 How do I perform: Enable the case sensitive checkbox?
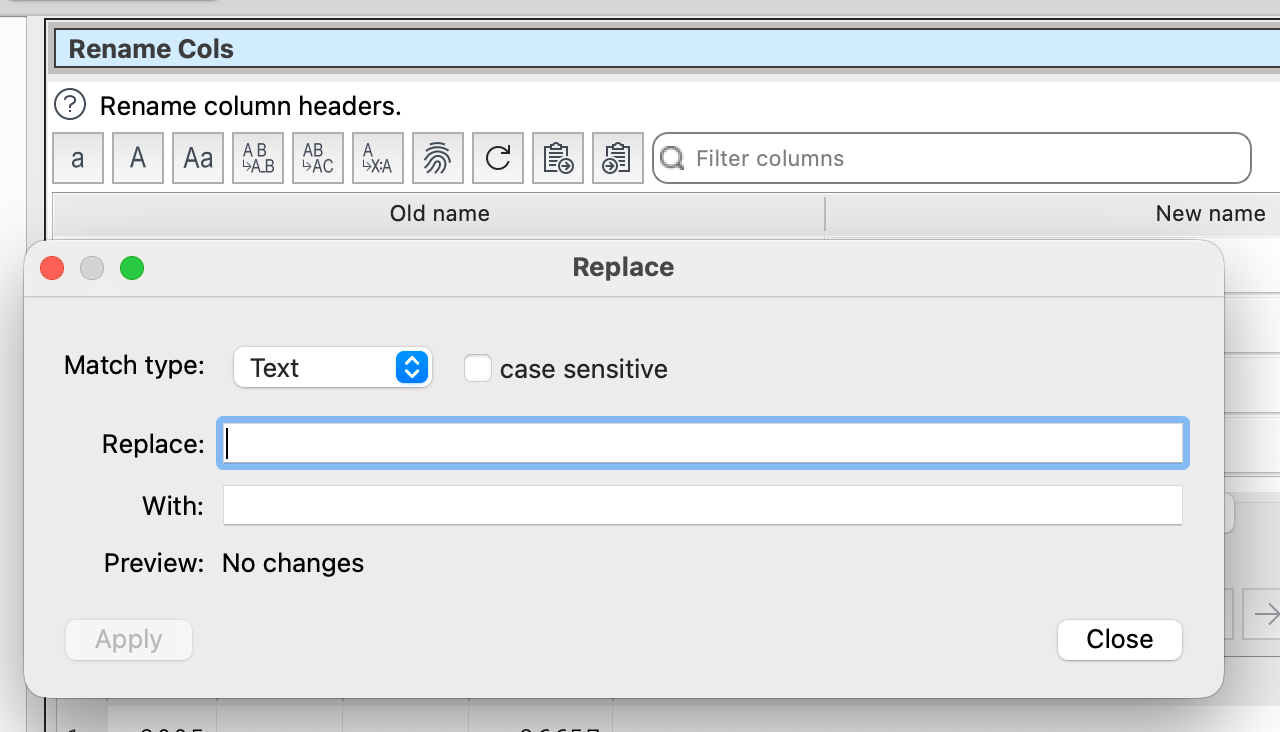[x=478, y=369]
